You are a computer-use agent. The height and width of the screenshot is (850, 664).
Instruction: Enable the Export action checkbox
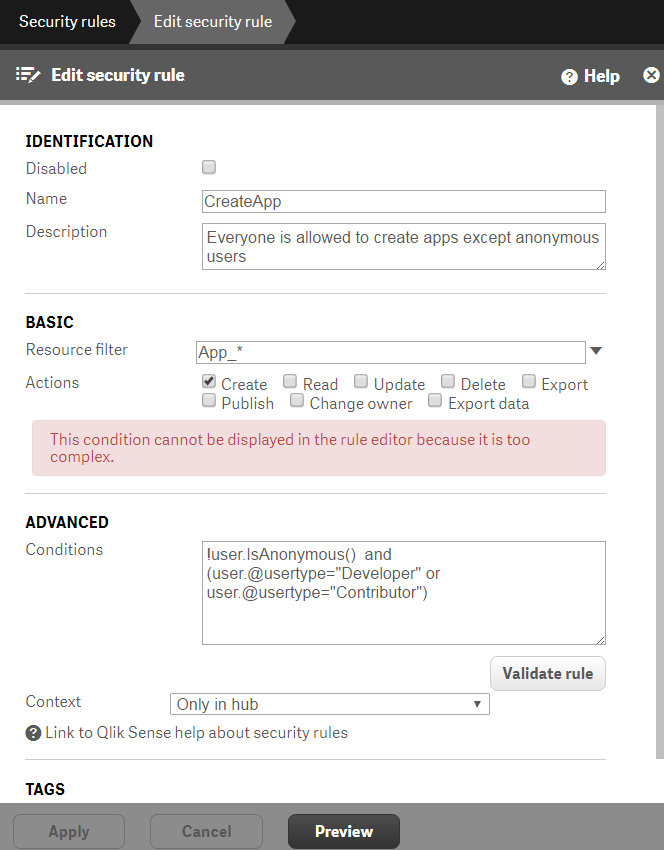pos(528,381)
